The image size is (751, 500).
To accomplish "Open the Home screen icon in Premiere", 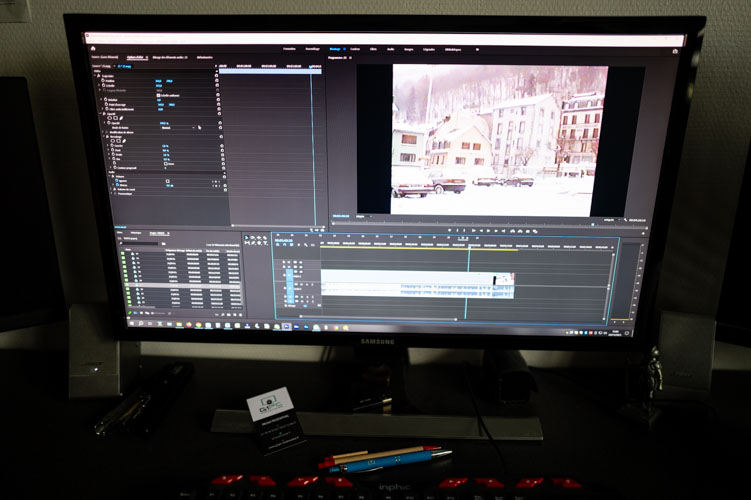I will (93, 48).
